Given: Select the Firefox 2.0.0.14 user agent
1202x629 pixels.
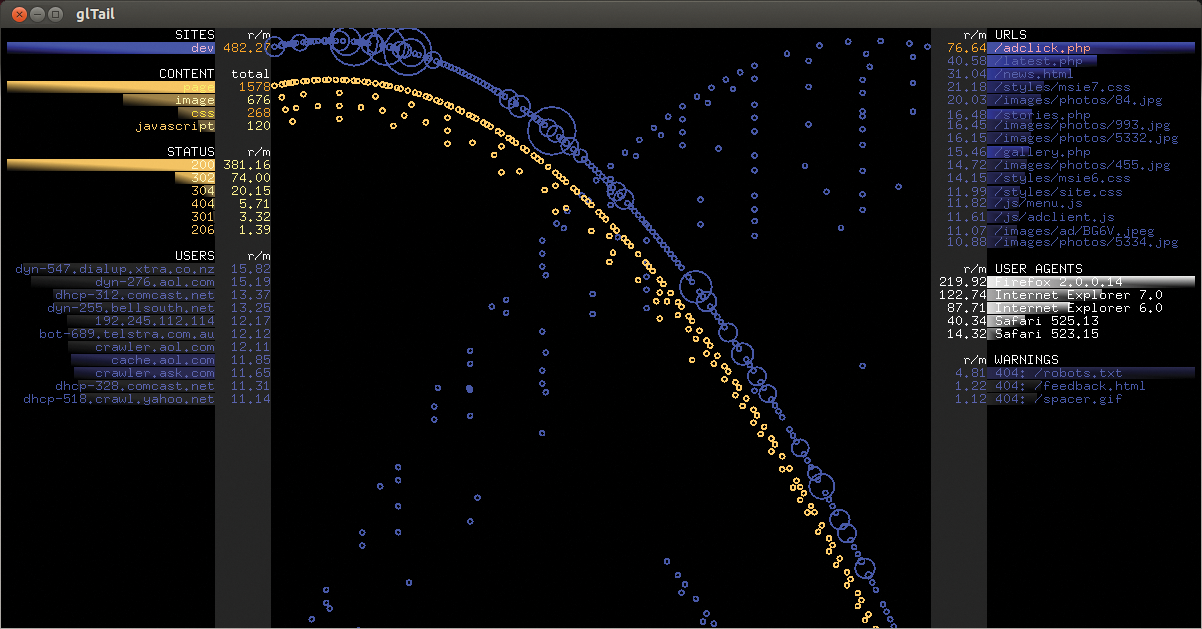Looking at the screenshot, I should tap(1059, 282).
